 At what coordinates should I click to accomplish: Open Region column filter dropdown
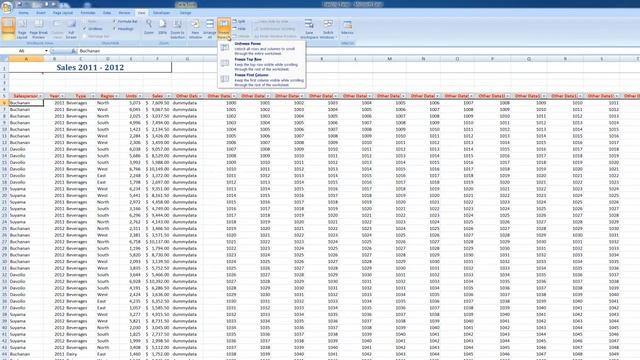[x=116, y=96]
